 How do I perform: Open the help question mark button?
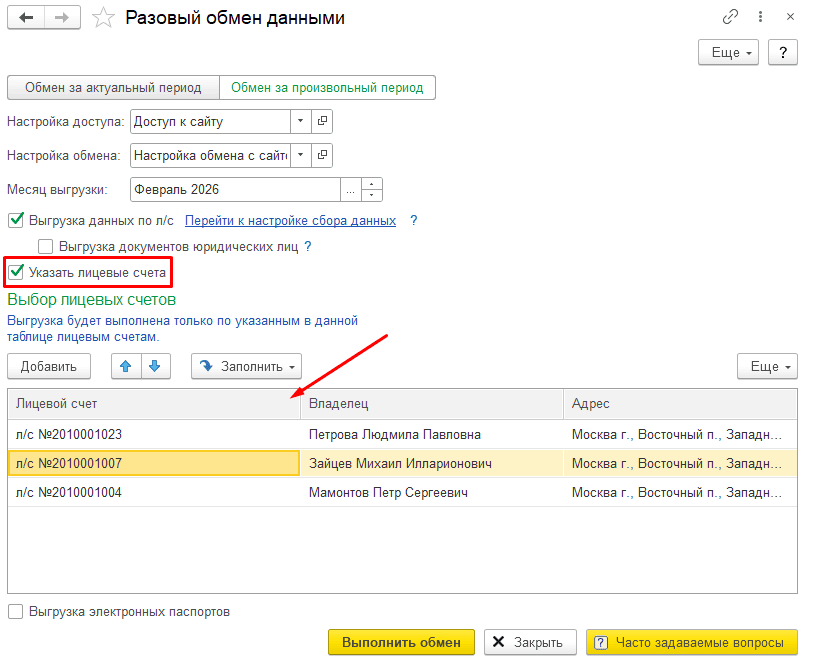[782, 52]
